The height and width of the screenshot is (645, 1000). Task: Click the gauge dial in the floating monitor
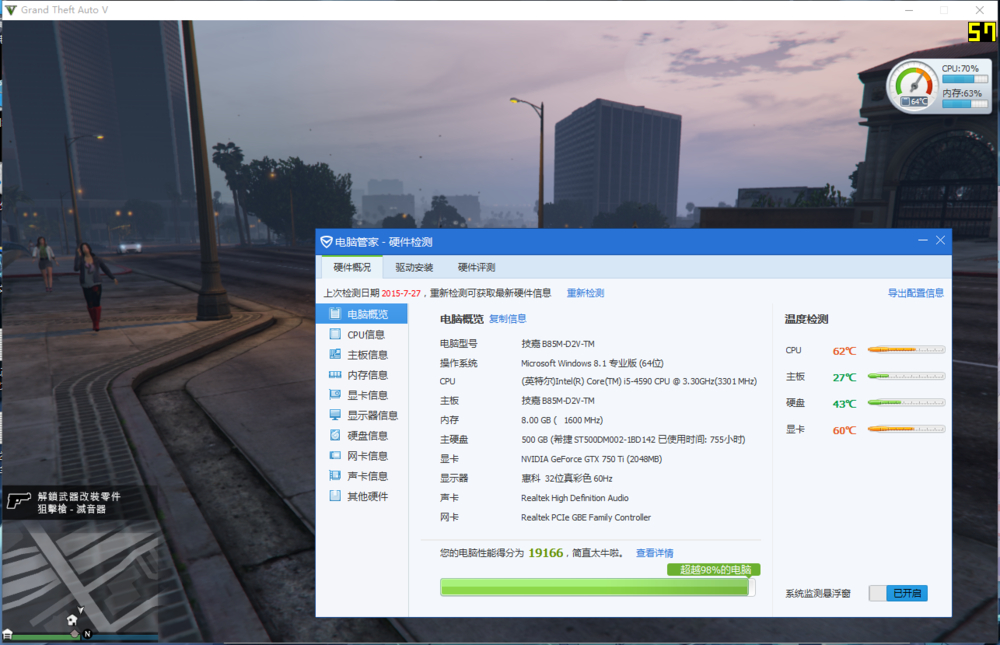click(914, 86)
